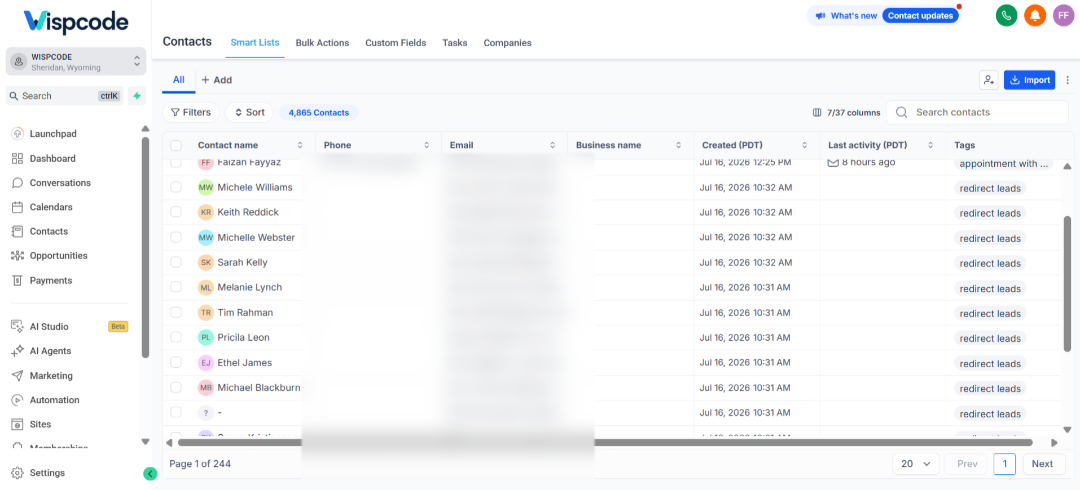Click page number 1 button
This screenshot has width=1080, height=490.
(1004, 464)
